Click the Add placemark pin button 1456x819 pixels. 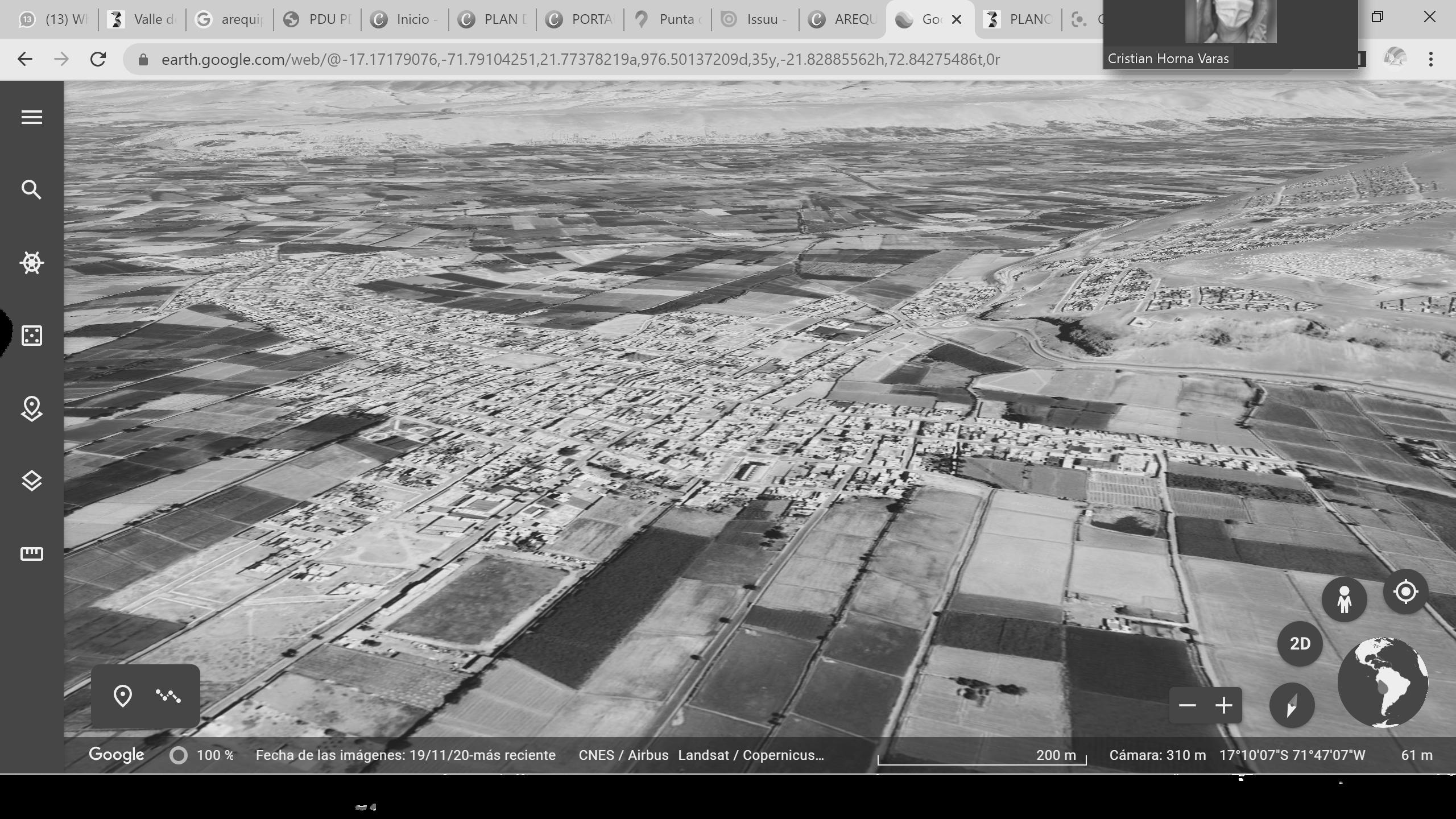tap(122, 696)
